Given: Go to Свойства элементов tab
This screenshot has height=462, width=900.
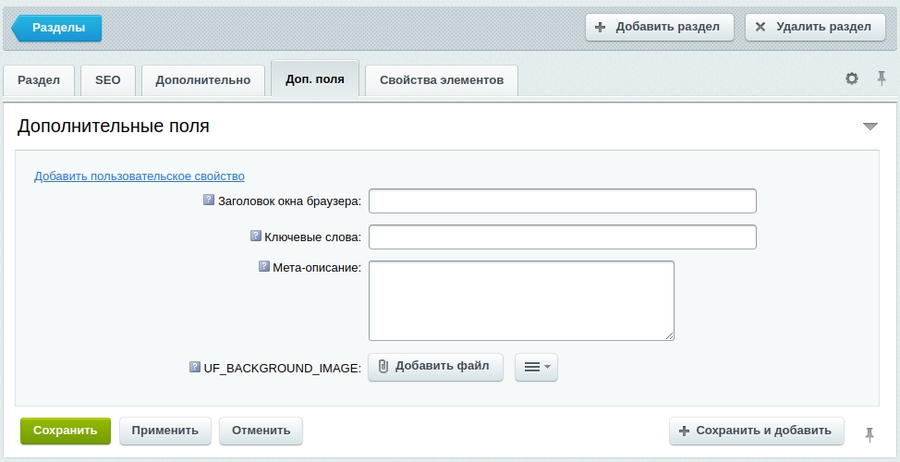Looking at the screenshot, I should (x=441, y=80).
